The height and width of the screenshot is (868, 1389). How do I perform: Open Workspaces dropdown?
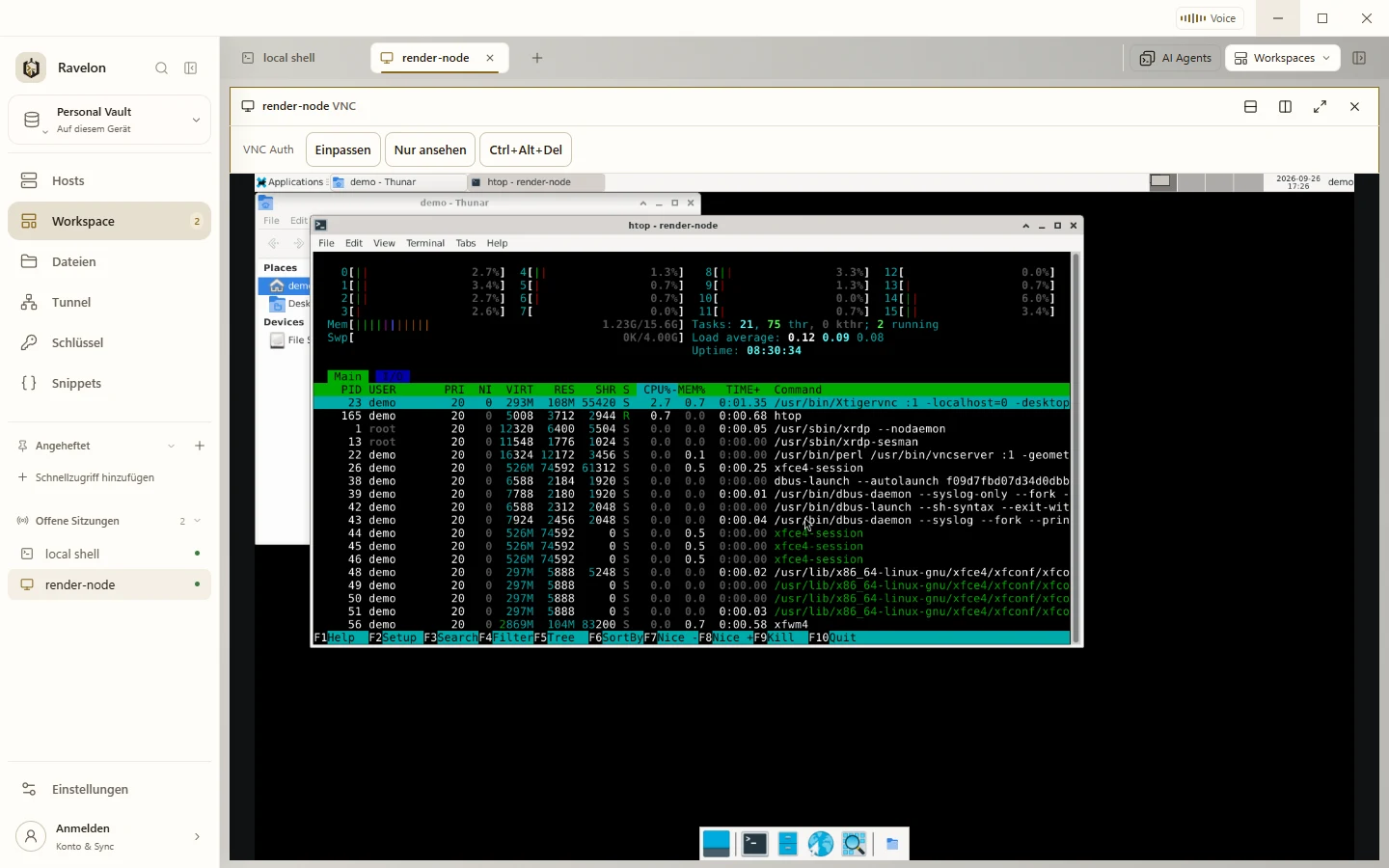(x=1282, y=58)
